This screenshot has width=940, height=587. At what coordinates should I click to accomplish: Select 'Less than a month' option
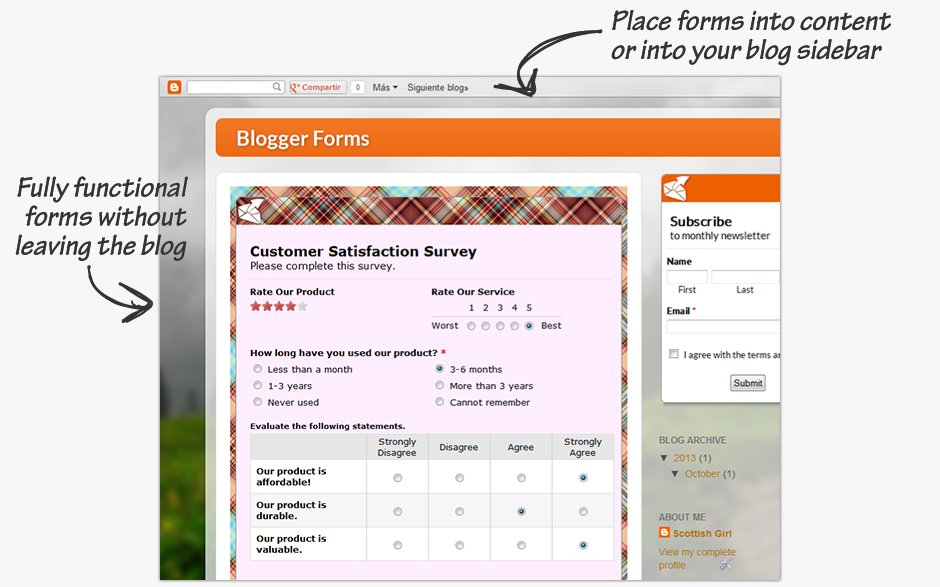tap(258, 369)
